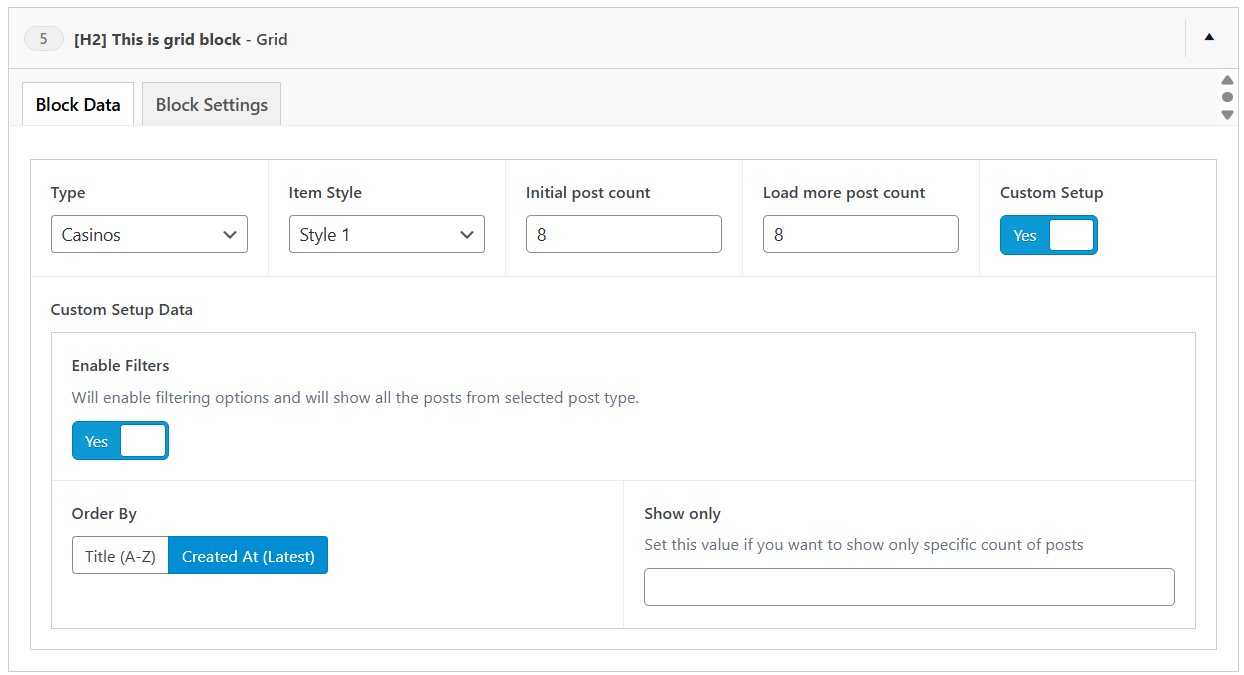
Task: Click the block number 5 badge
Action: point(43,39)
